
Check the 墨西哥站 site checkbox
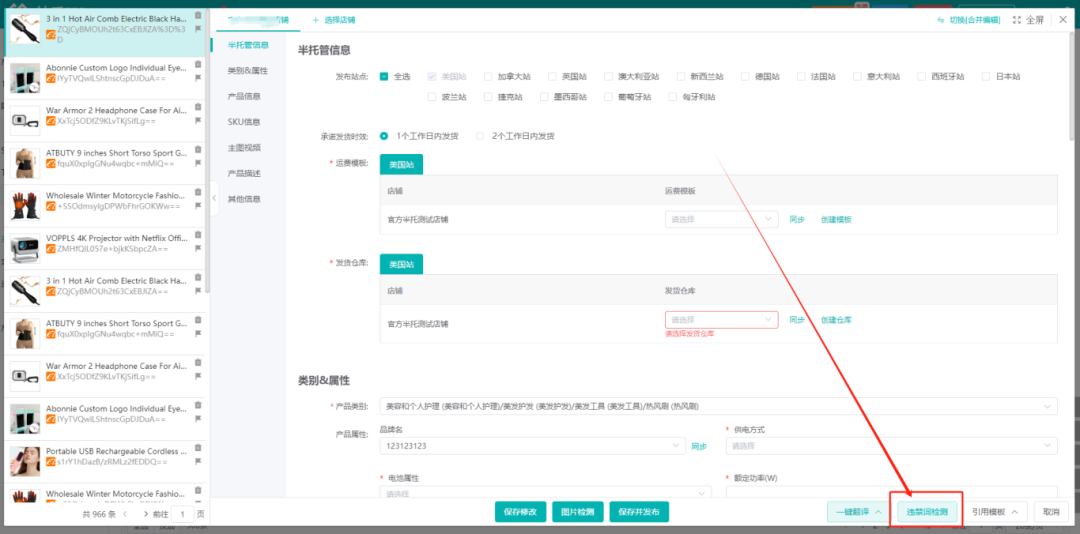click(545, 97)
